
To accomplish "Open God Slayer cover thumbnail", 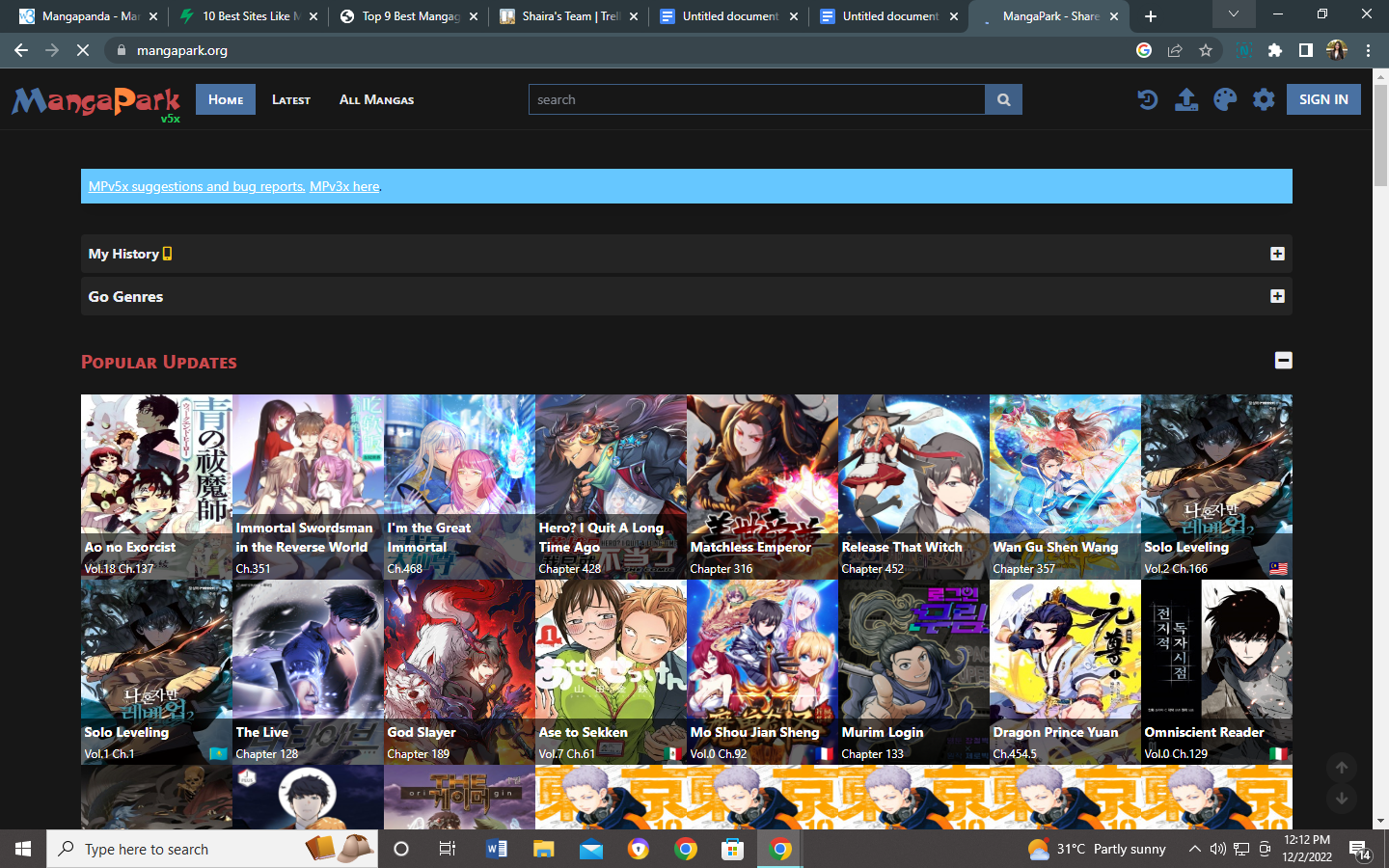I will pos(459,672).
